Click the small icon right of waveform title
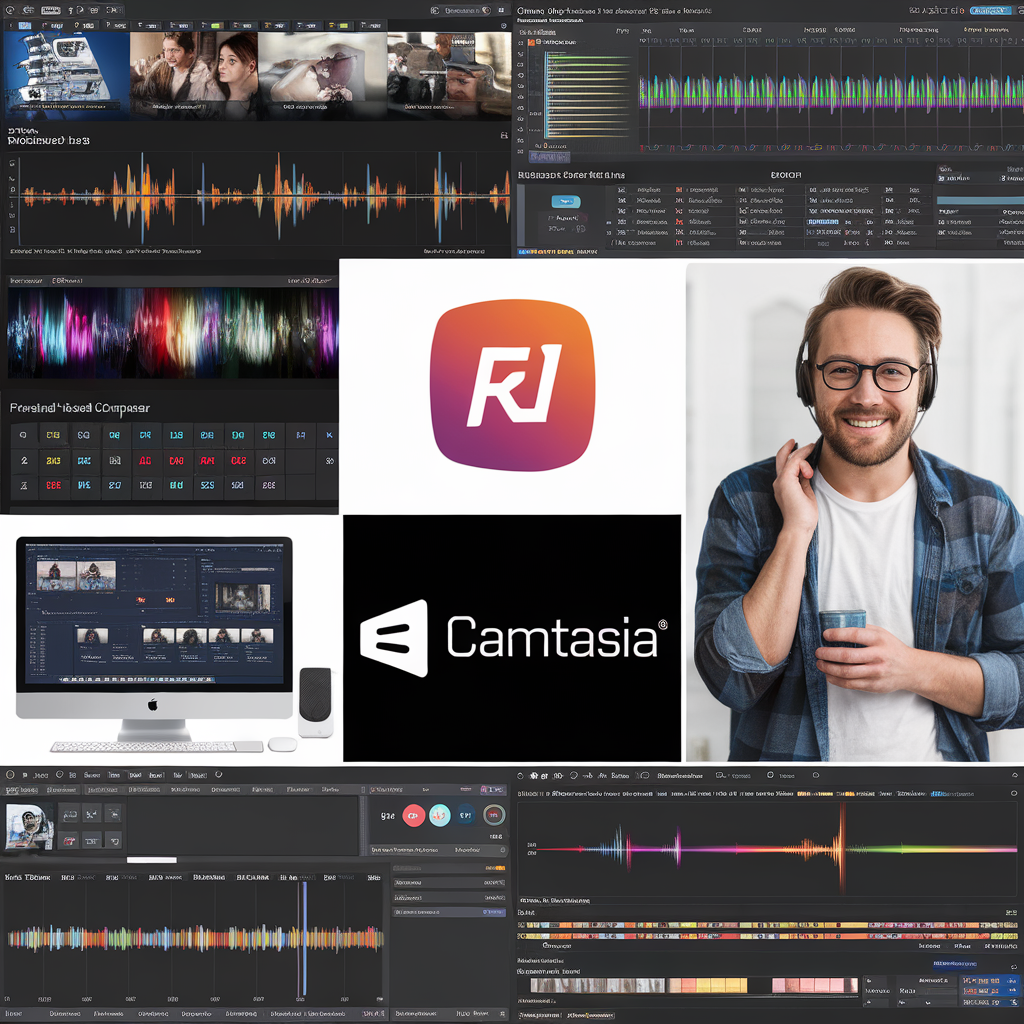 (x=504, y=135)
